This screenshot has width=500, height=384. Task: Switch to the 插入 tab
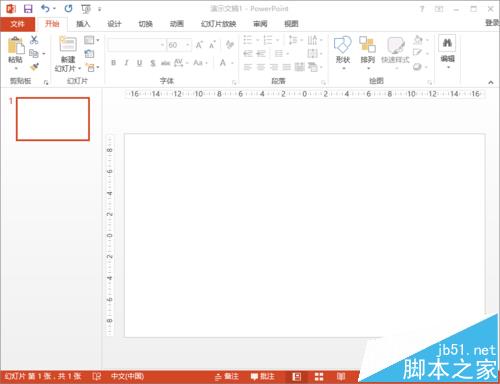pyautogui.click(x=83, y=24)
